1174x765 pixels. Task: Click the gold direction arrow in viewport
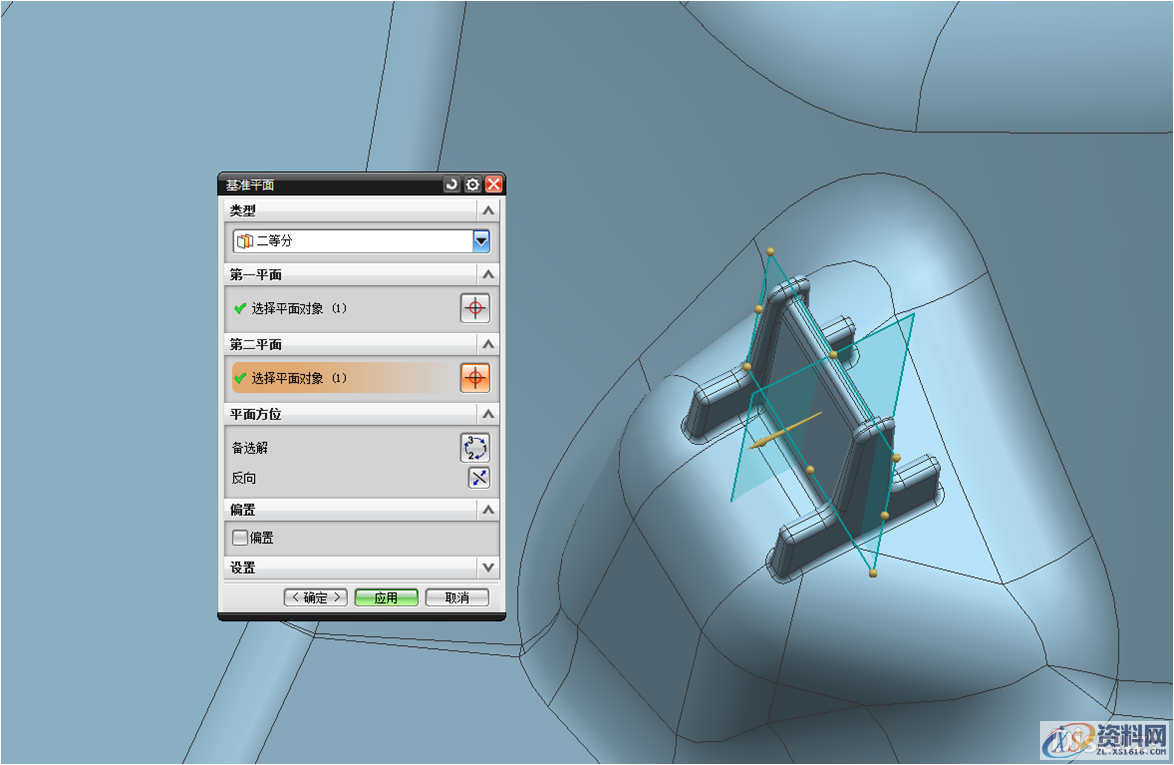click(x=785, y=430)
